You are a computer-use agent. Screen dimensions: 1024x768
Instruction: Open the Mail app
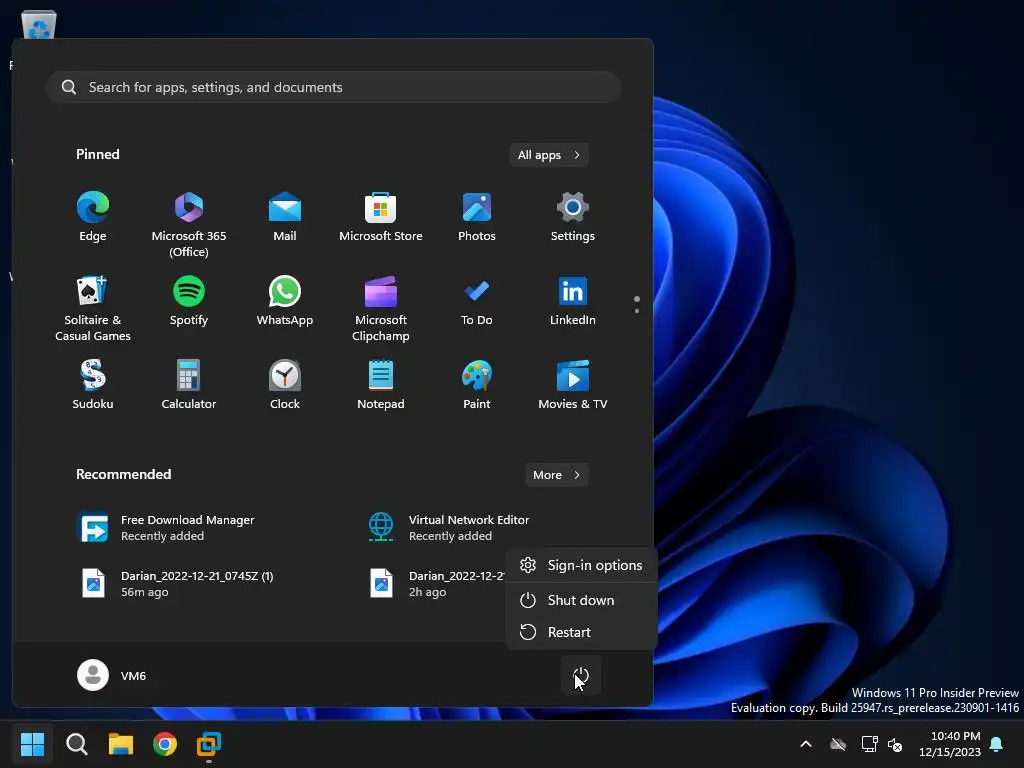pos(285,217)
